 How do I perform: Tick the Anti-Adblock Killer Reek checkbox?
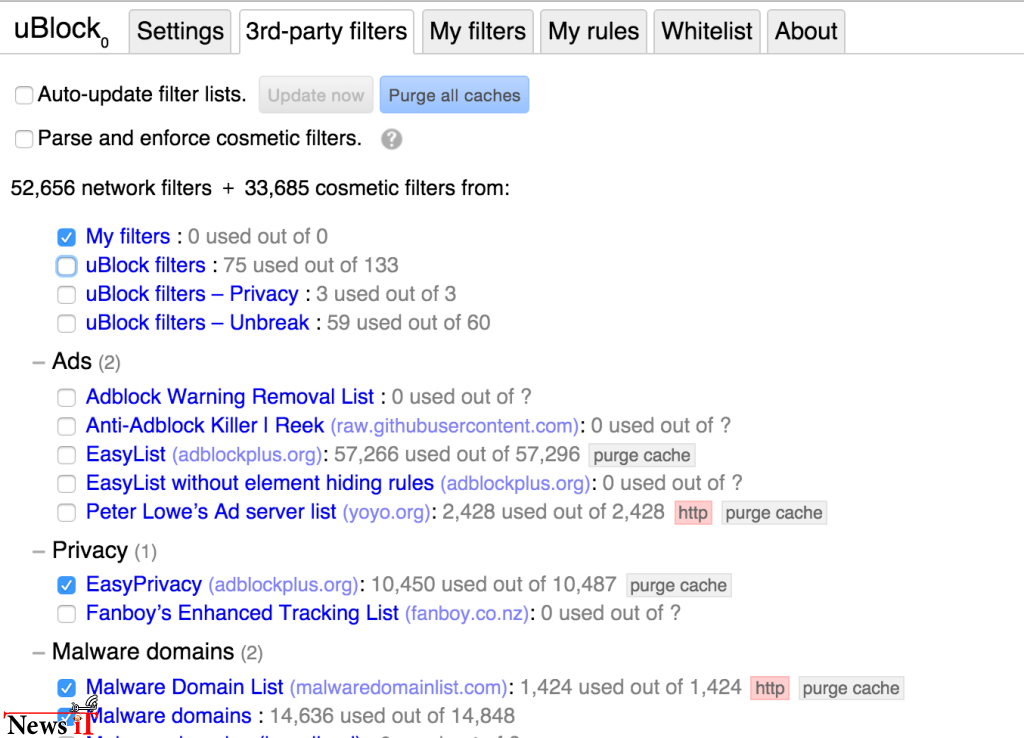pyautogui.click(x=66, y=426)
